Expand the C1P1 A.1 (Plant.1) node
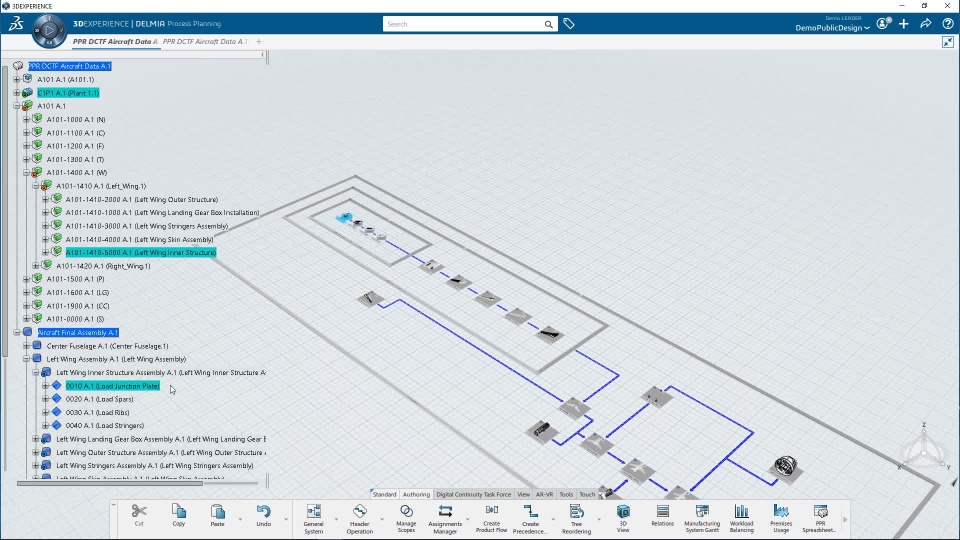Image resolution: width=960 pixels, height=540 pixels. tap(17, 93)
